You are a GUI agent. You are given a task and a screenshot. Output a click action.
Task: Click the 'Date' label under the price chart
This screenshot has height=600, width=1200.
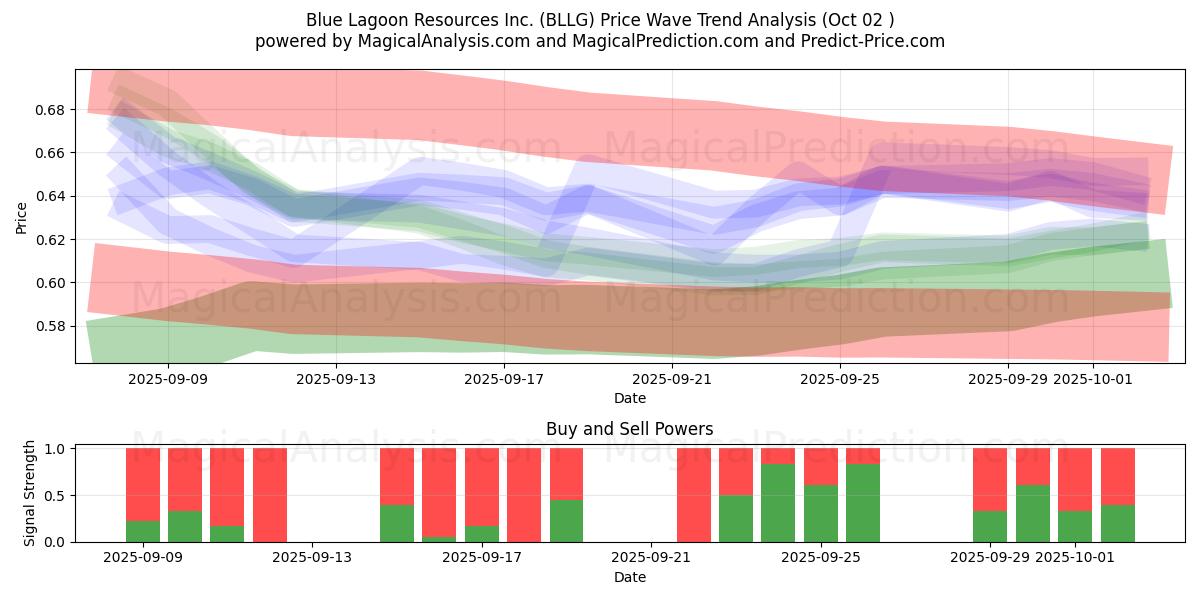pos(629,398)
